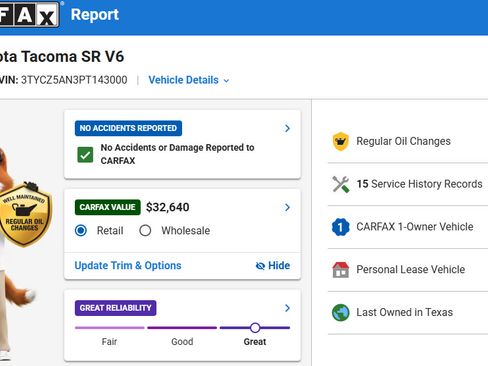Screen dimensions: 488x366
Task: Click 'No Accidents or Damage Reported to CARFAX' text
Action: pos(177,154)
